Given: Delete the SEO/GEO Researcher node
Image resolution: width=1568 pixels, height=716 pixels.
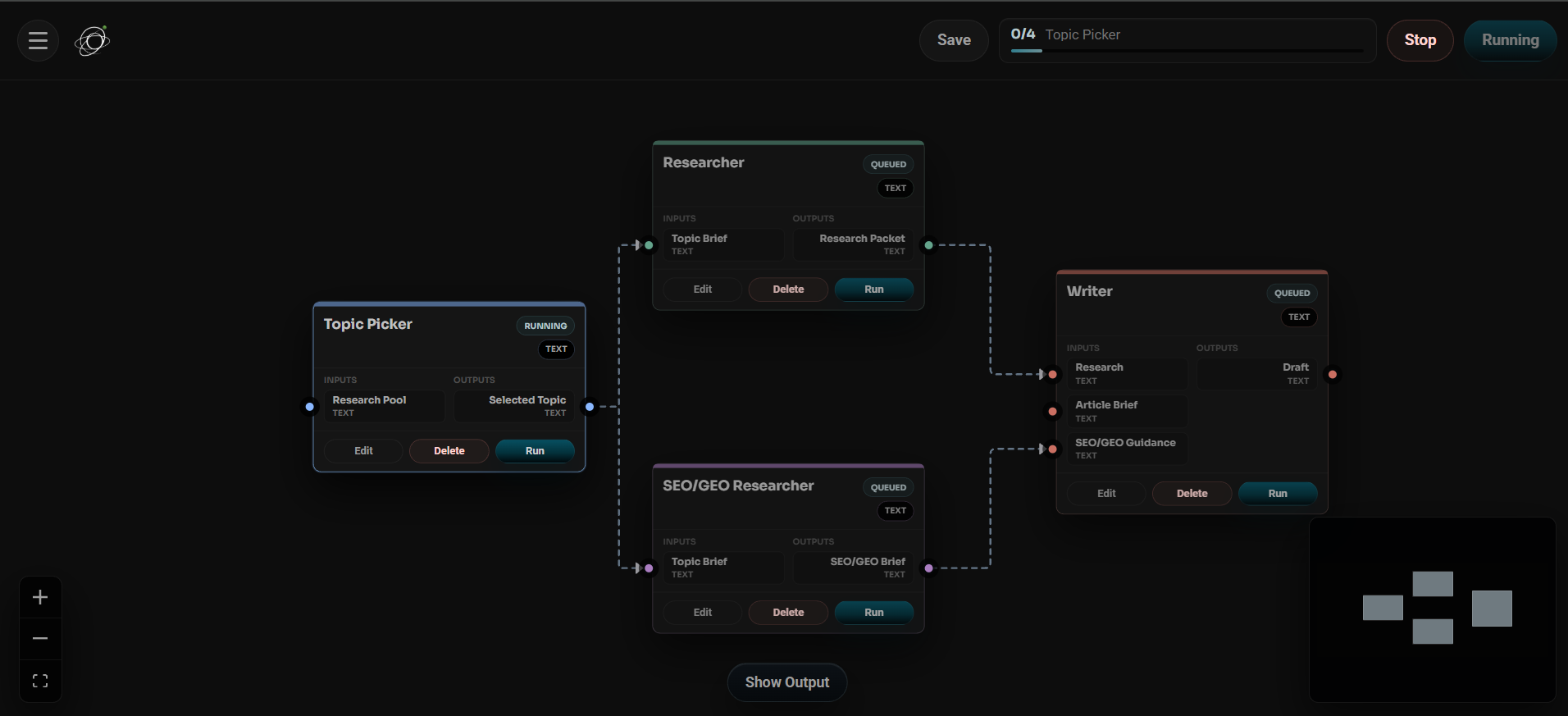Looking at the screenshot, I should click(788, 613).
